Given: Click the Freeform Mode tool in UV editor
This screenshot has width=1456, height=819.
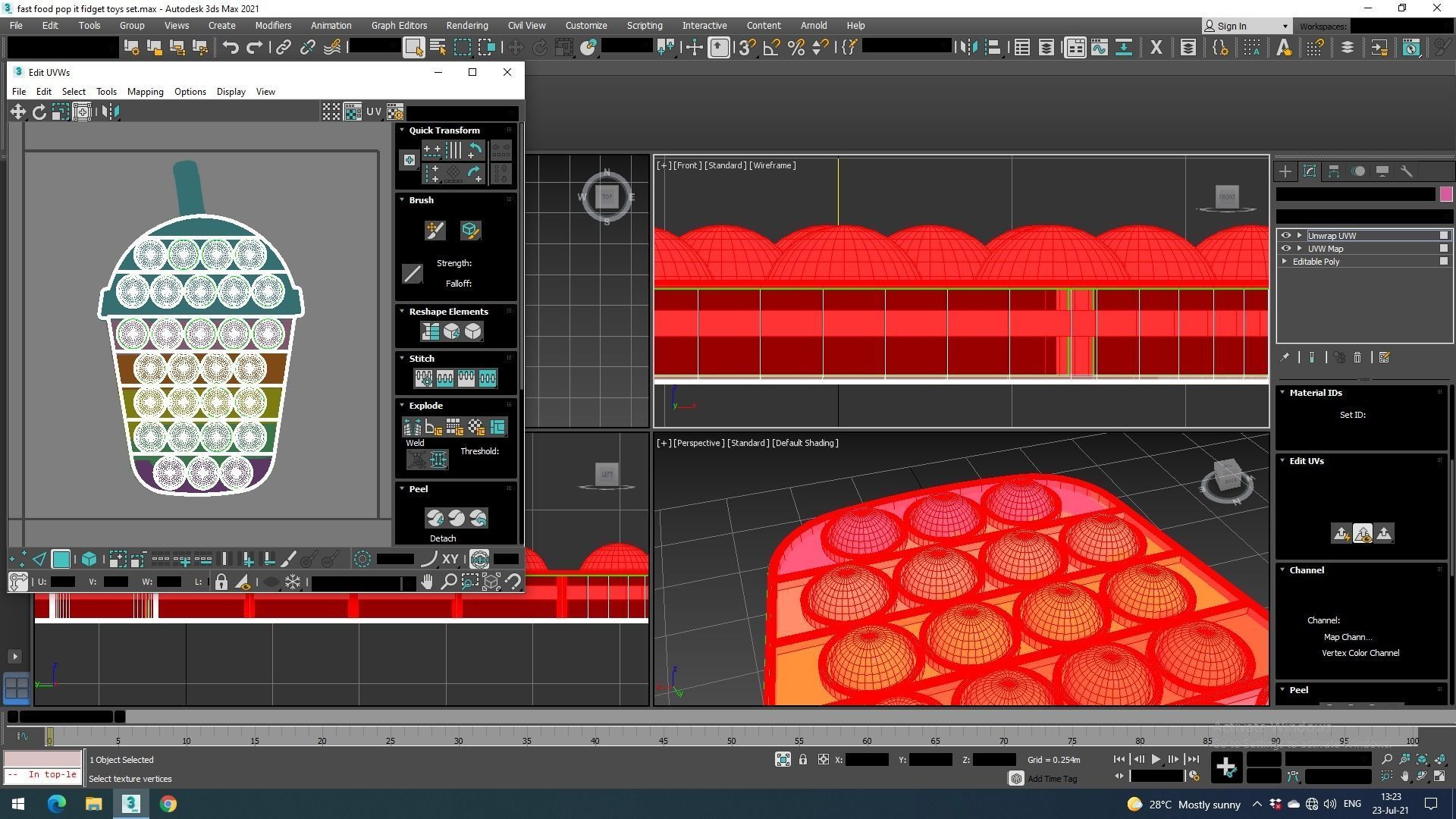Looking at the screenshot, I should pyautogui.click(x=82, y=112).
